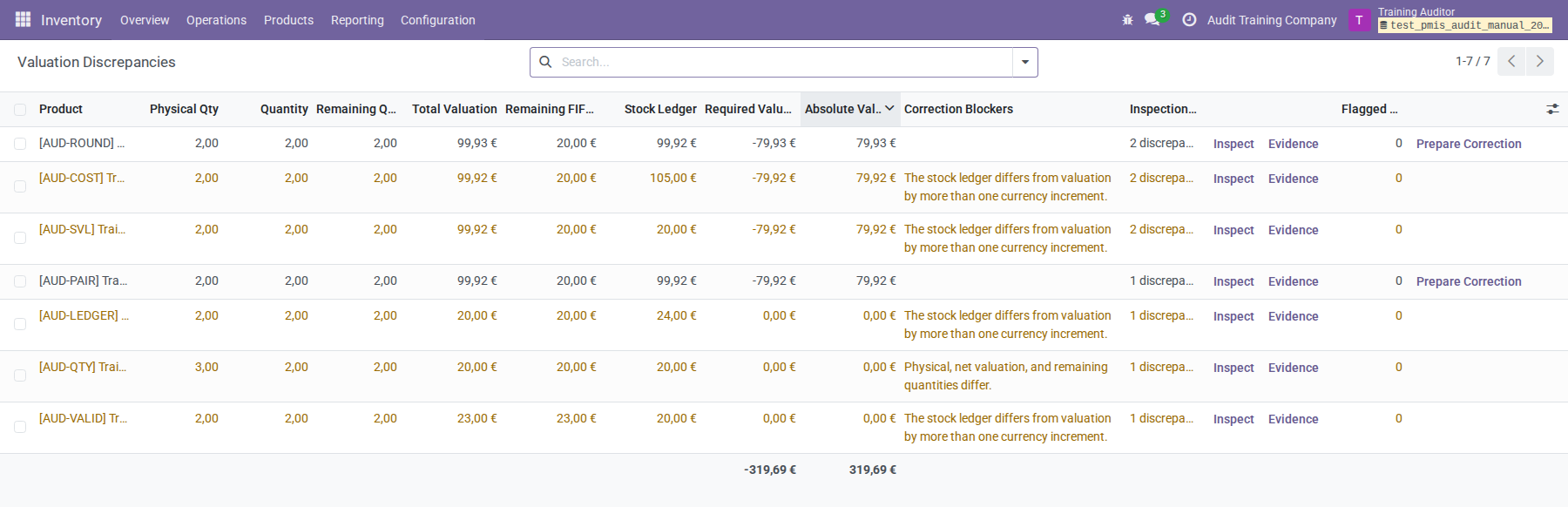Check the AUD-COST row checkbox
This screenshot has height=507, width=1568.
20,186
